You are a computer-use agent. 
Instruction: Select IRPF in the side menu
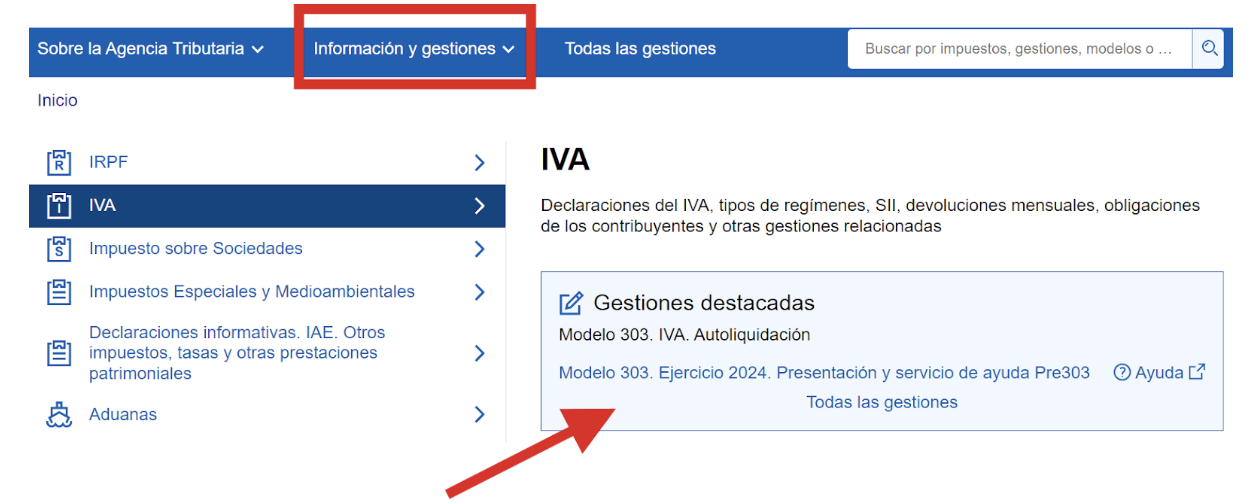(267, 163)
